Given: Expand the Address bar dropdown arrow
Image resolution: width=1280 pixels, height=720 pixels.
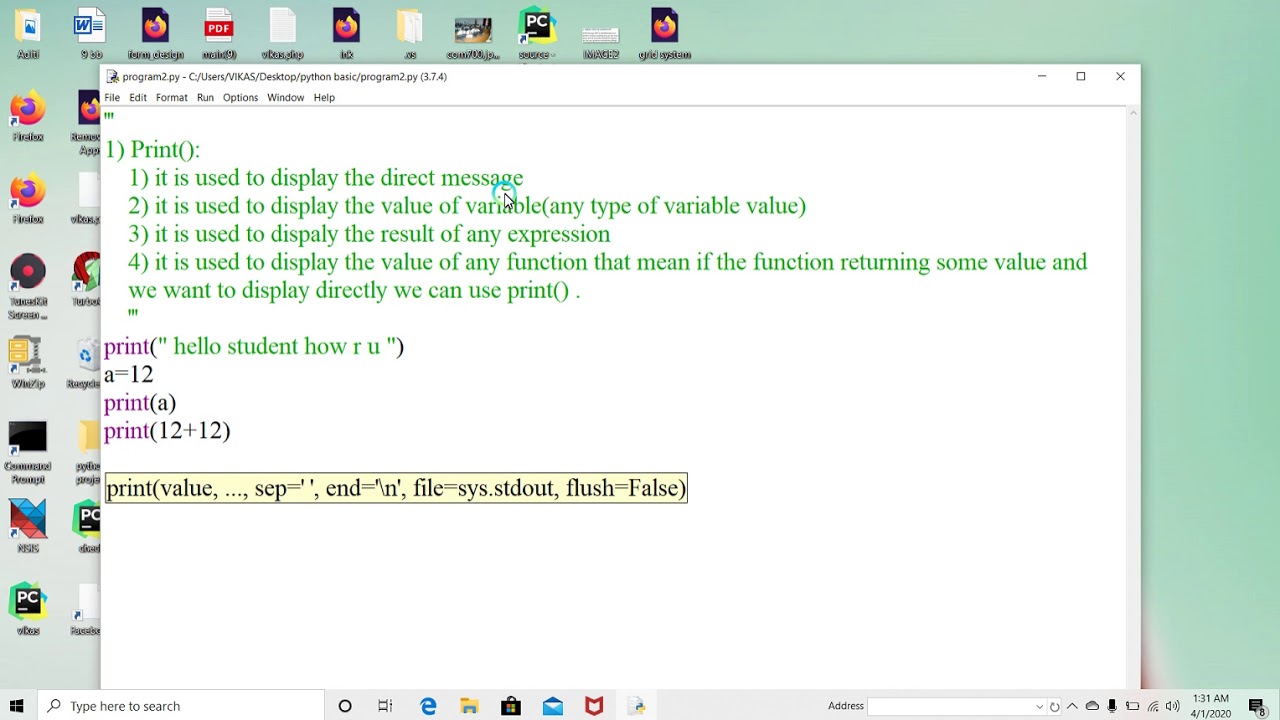Looking at the screenshot, I should [x=1039, y=706].
